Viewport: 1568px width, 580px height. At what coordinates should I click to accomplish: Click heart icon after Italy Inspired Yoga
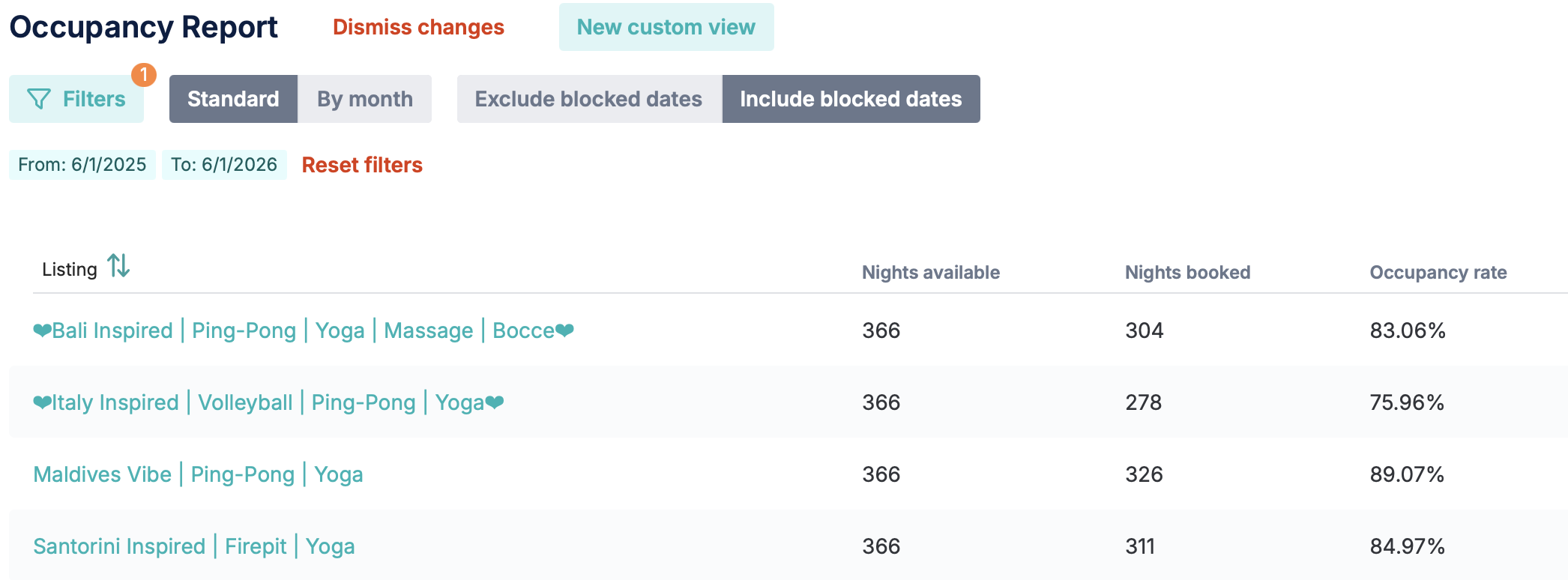click(x=495, y=402)
